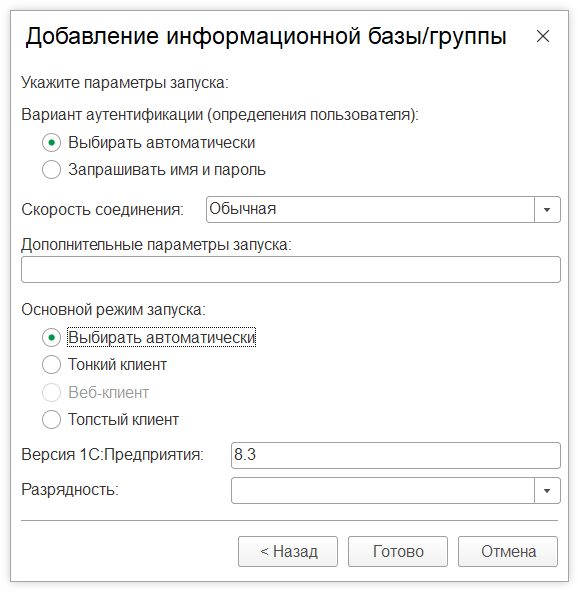Click the 'Обычная' connection speed field

[370, 210]
